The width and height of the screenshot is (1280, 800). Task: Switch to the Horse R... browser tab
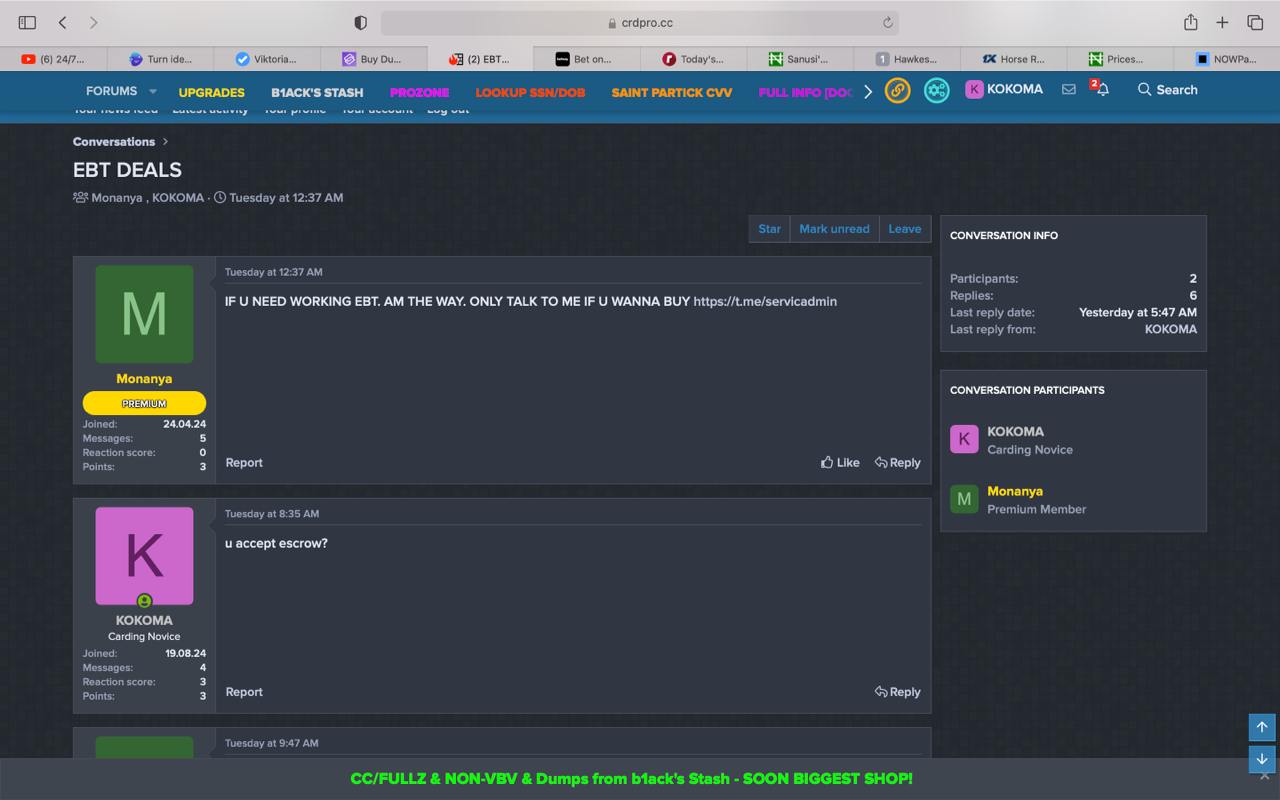coord(1013,59)
